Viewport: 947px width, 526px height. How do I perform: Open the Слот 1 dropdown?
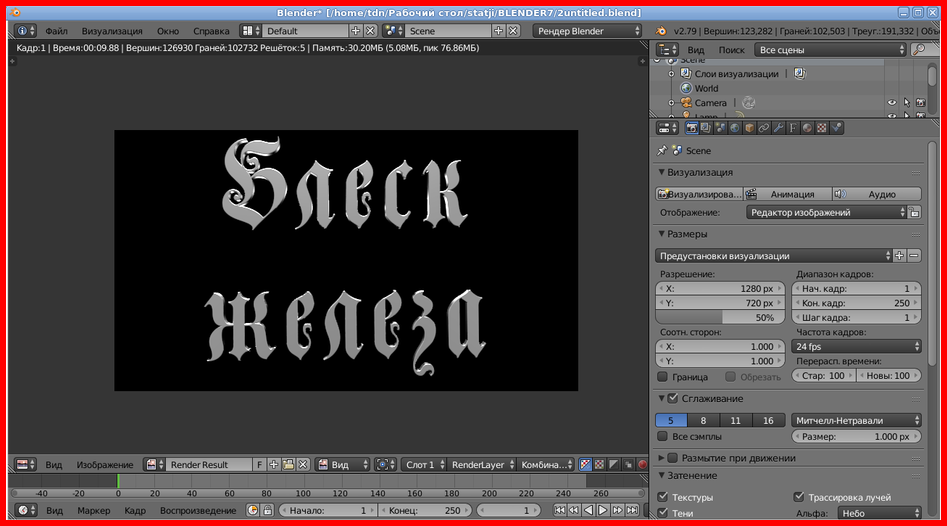tap(425, 464)
